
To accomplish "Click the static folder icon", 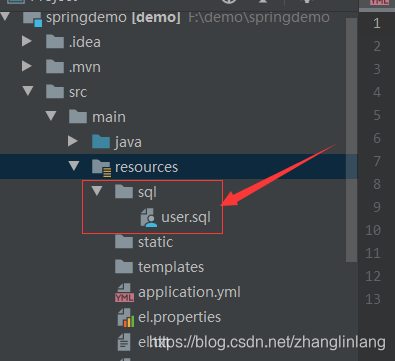I will click(x=124, y=241).
